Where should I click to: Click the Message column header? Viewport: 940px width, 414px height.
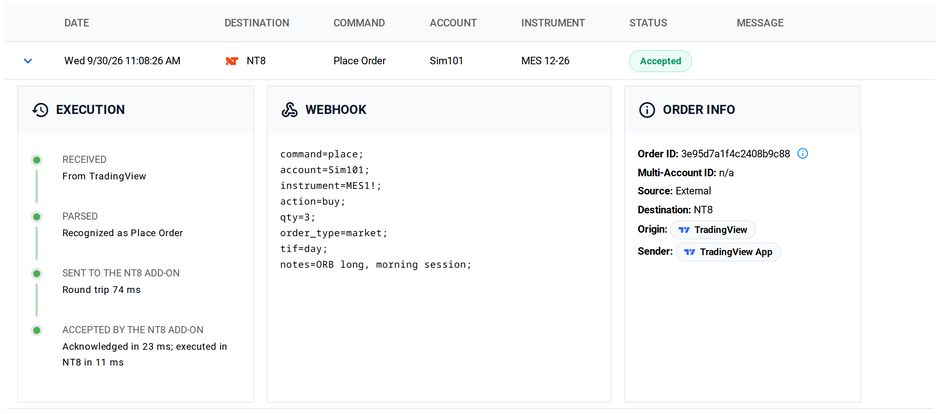(x=760, y=23)
